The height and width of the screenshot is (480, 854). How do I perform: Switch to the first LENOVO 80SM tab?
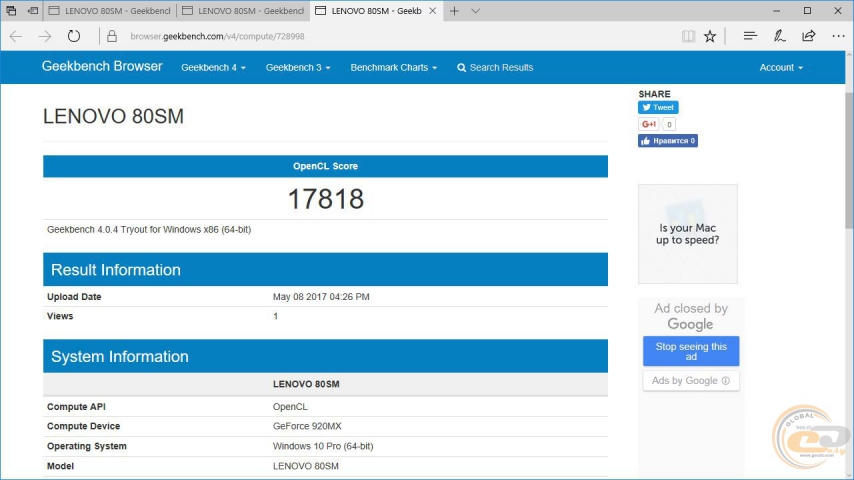(x=111, y=11)
